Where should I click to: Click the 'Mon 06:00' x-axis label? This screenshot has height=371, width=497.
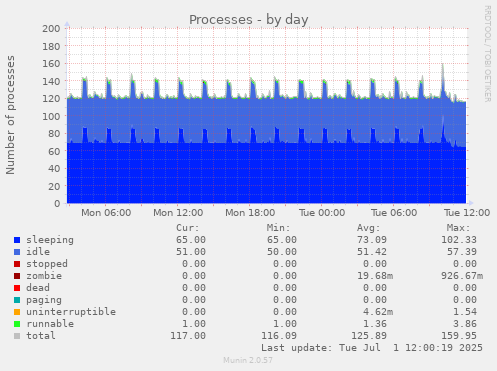106,213
